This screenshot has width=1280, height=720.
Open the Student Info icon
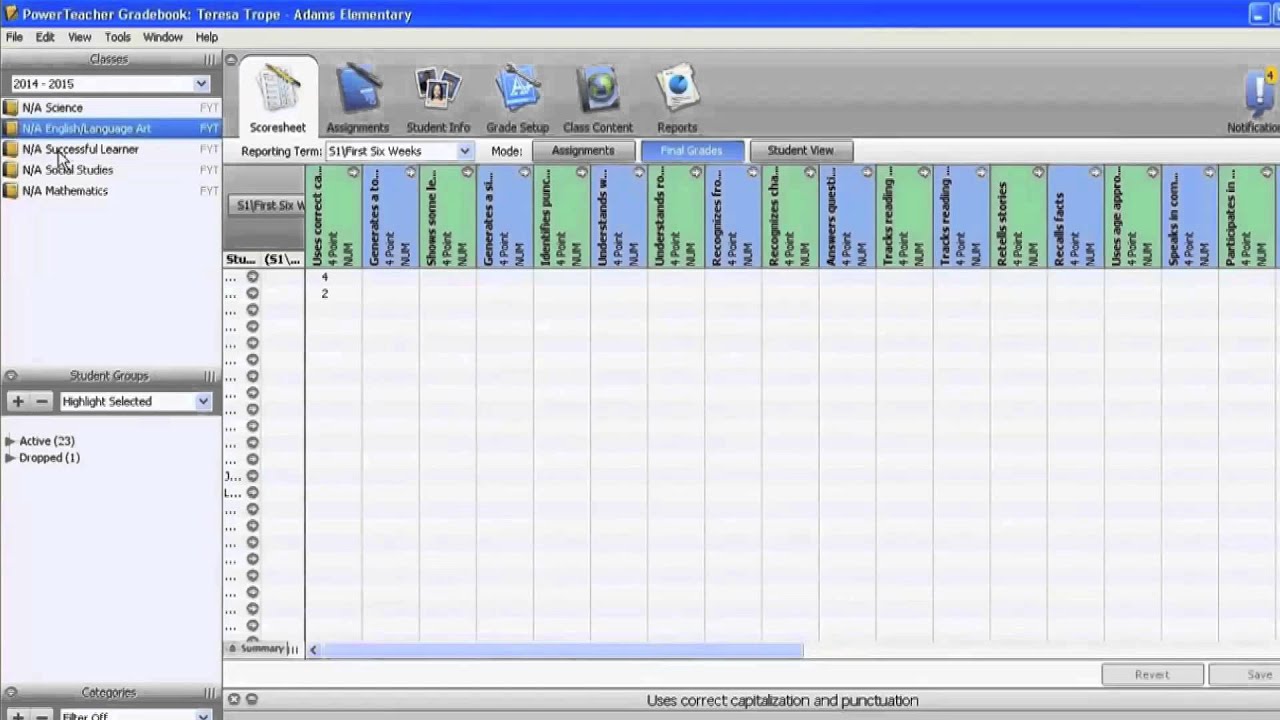[x=438, y=90]
